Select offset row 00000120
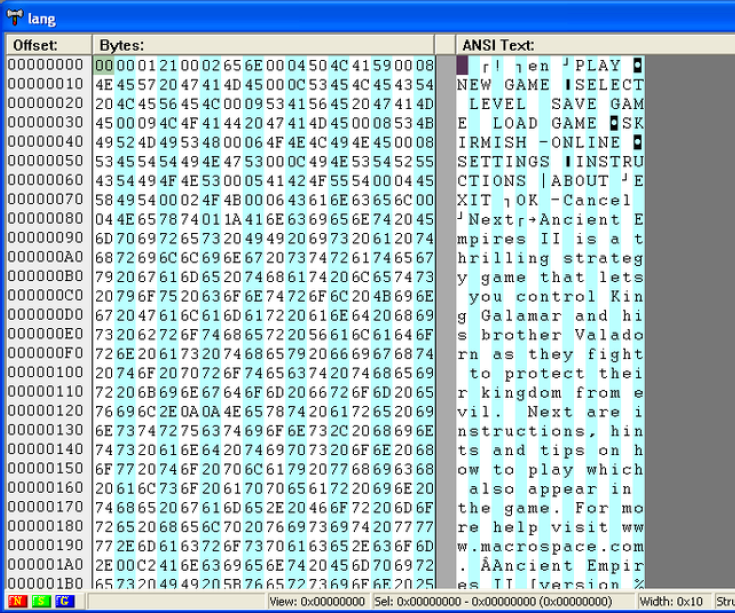Viewport: 735px width, 613px height. point(45,410)
